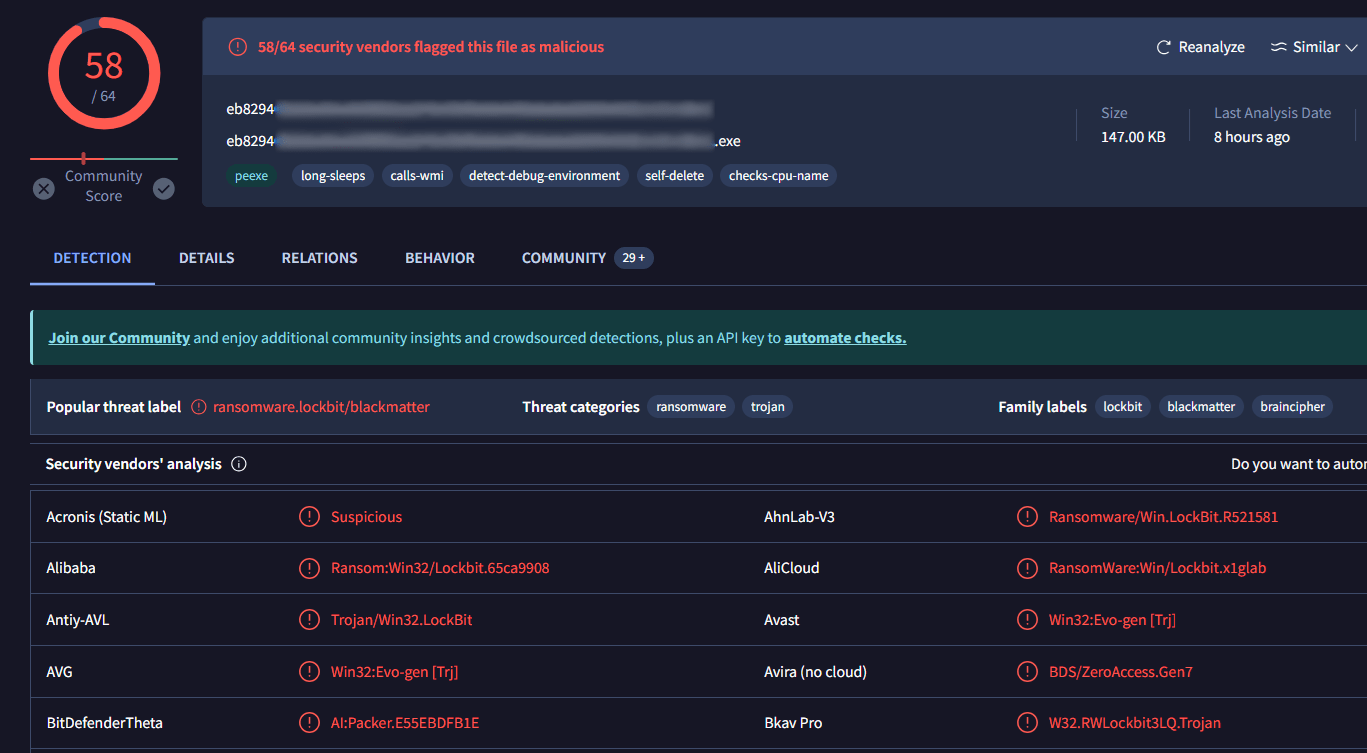This screenshot has width=1367, height=753.
Task: Follow the automate checks link
Action: (844, 337)
